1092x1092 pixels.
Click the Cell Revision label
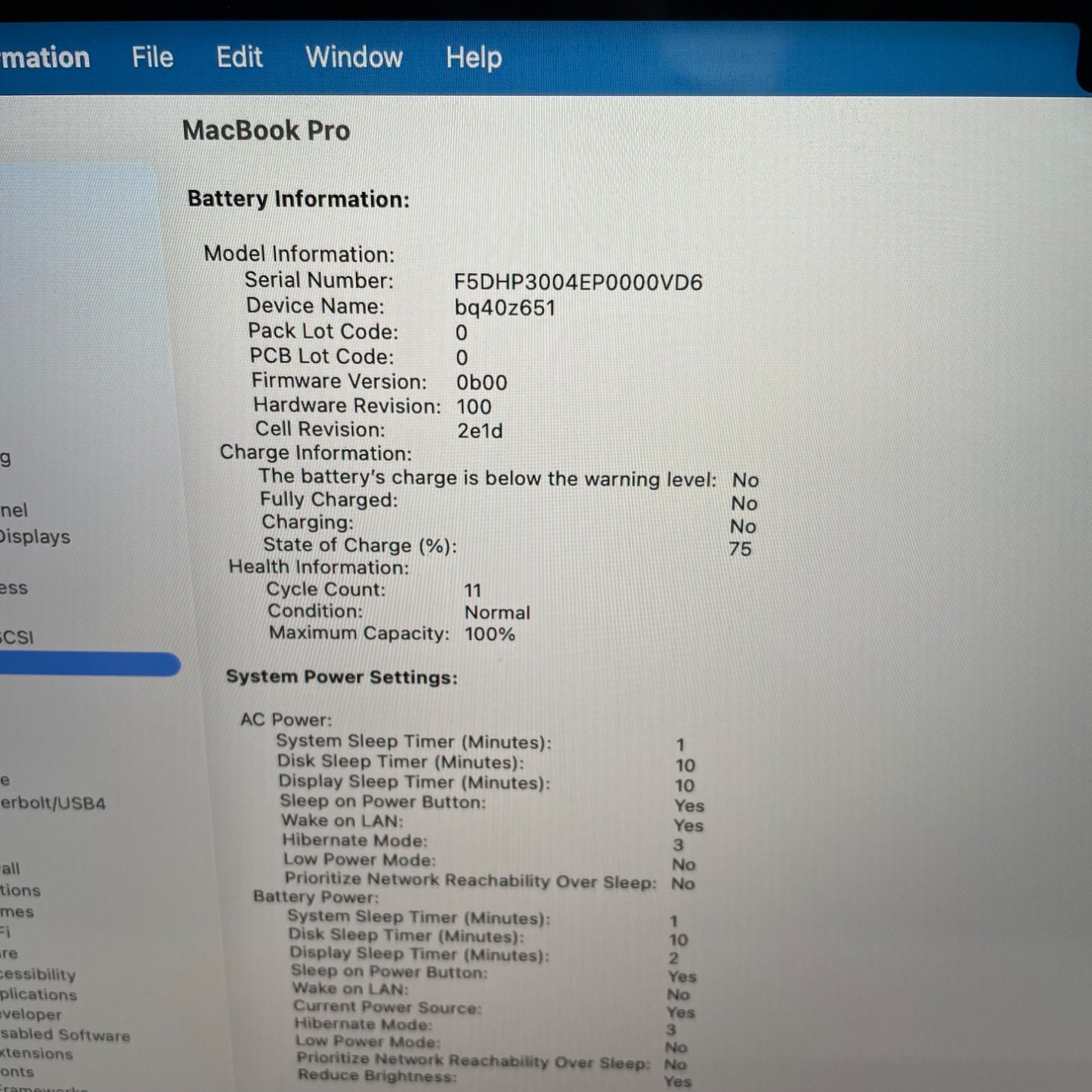click(320, 429)
